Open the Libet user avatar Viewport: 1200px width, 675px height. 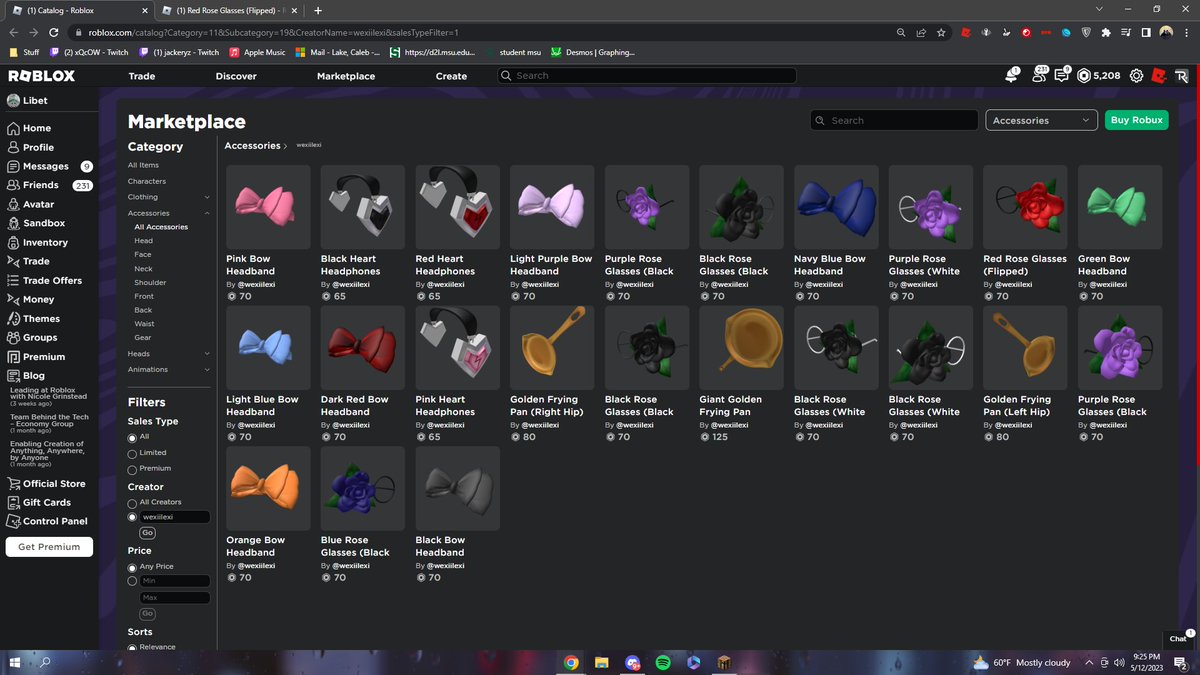(13, 100)
